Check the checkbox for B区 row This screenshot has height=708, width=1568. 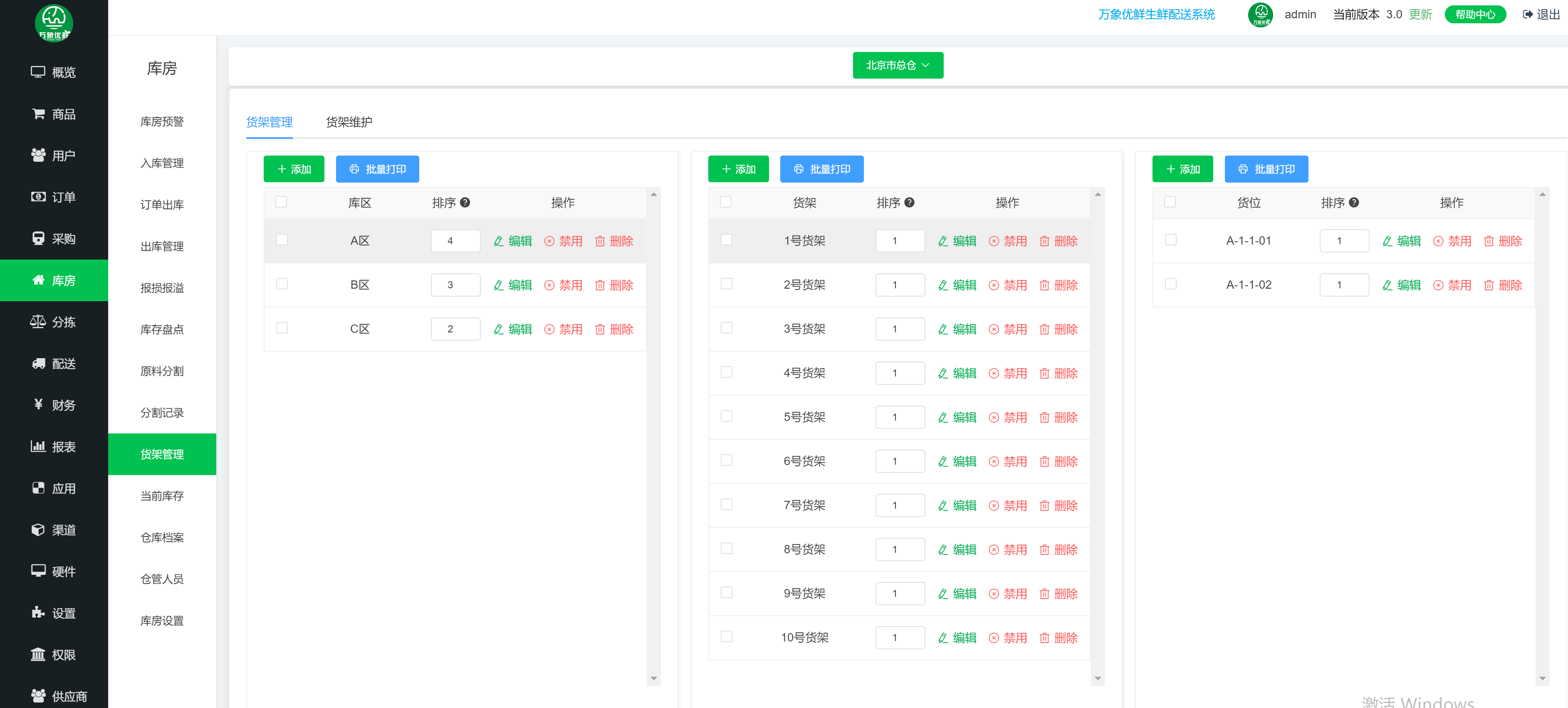click(x=282, y=284)
